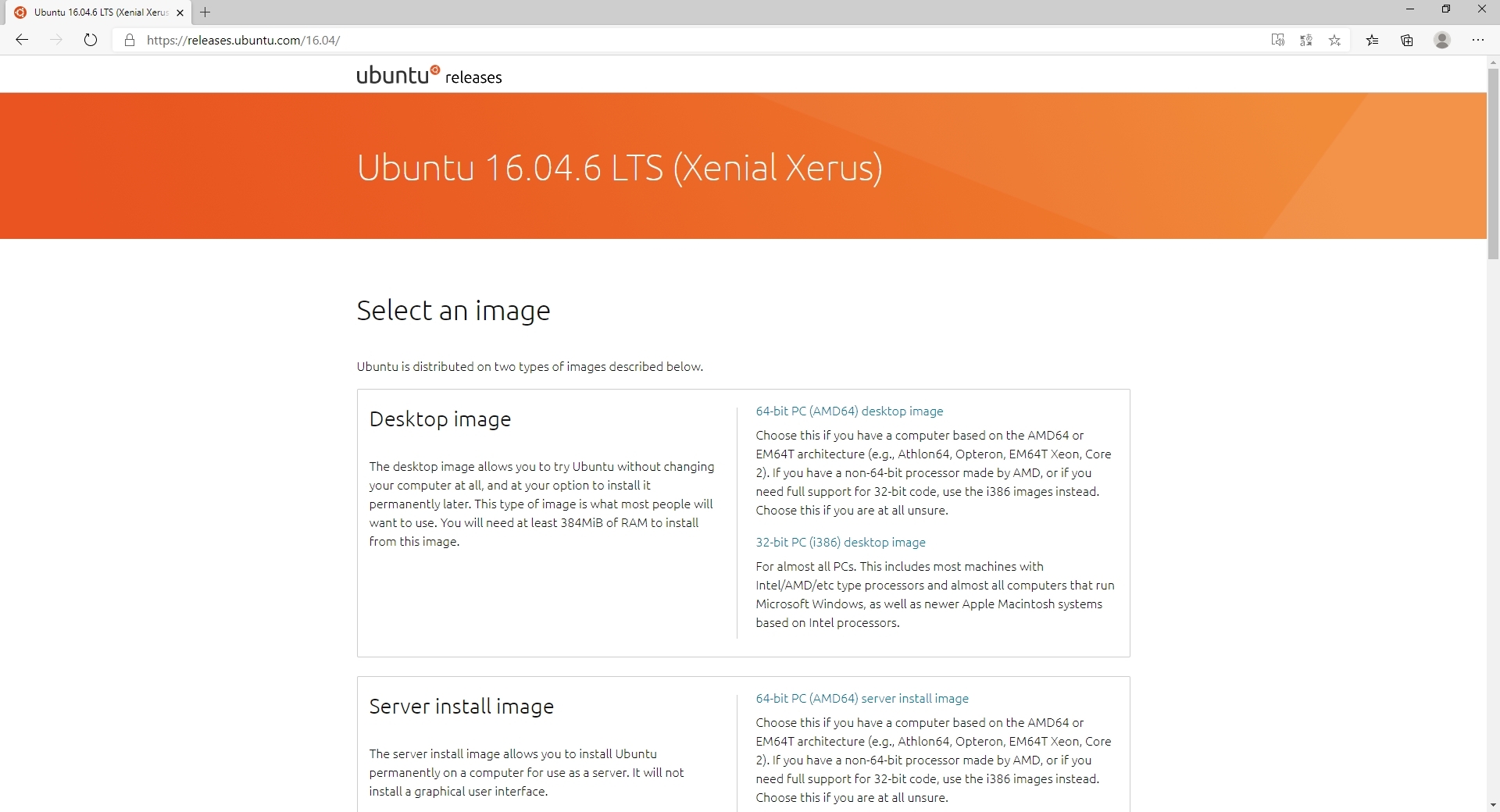Click the Ubuntu 16.04.6 LTS (Xenial Xerus) title

[x=620, y=168]
